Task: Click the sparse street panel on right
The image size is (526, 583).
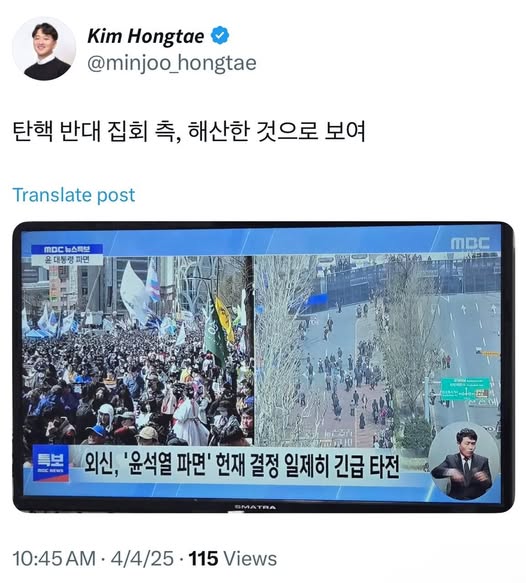Action: tap(377, 351)
